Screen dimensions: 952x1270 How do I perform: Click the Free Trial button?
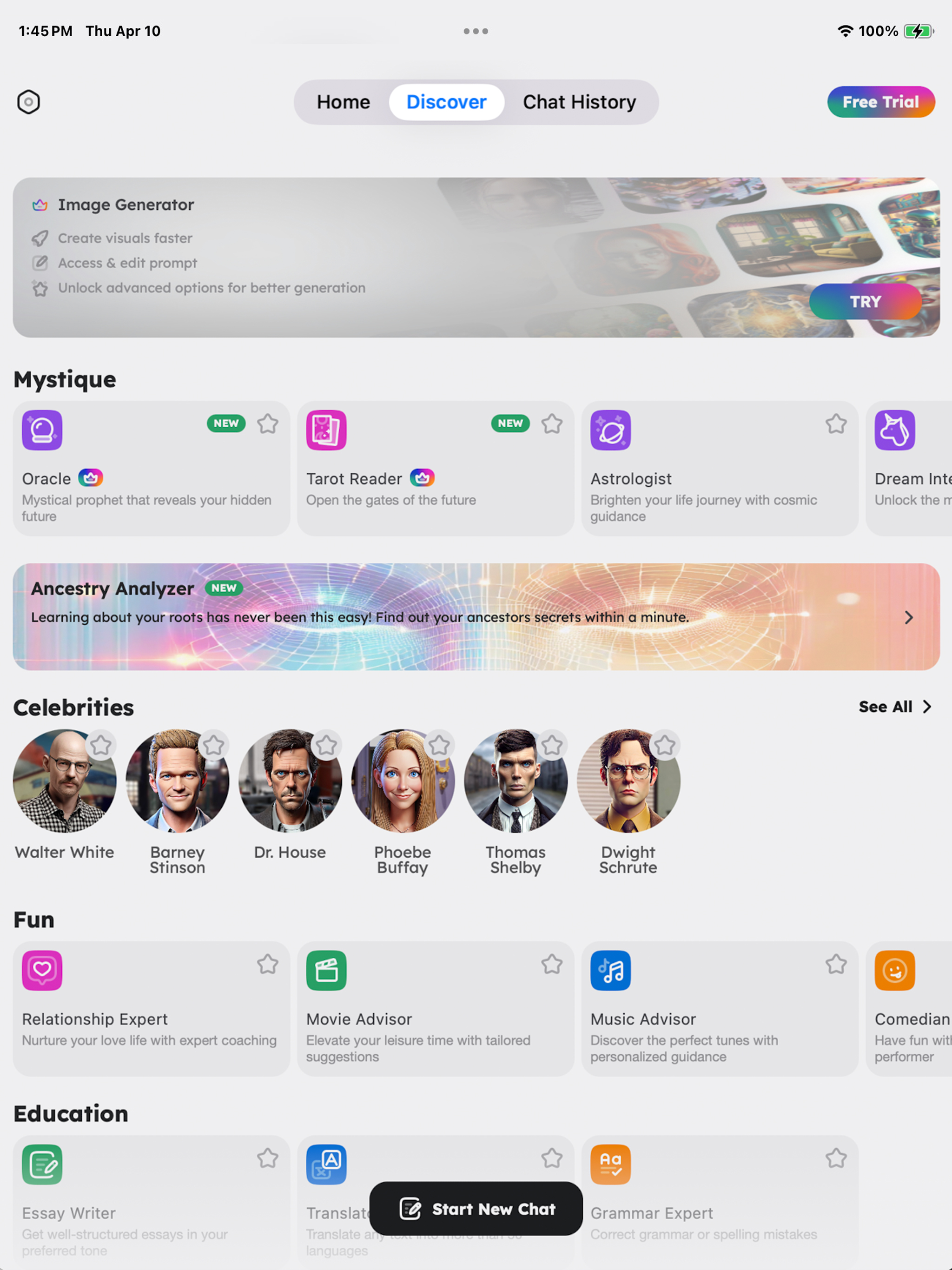click(x=881, y=102)
